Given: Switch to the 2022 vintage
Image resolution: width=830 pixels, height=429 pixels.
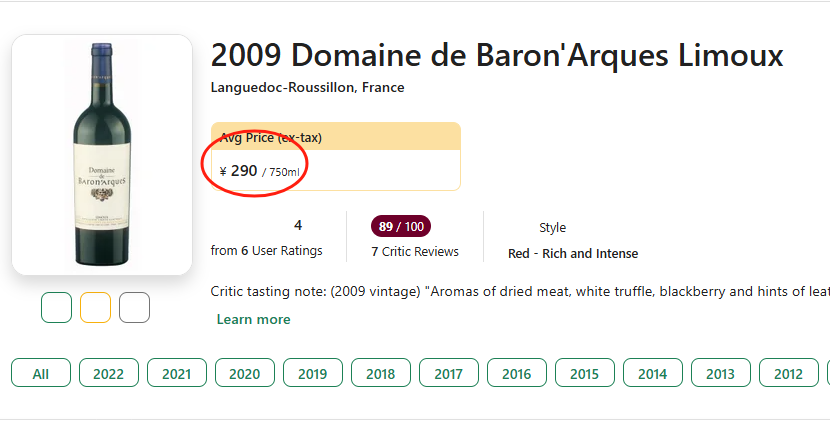Looking at the screenshot, I should coord(109,373).
